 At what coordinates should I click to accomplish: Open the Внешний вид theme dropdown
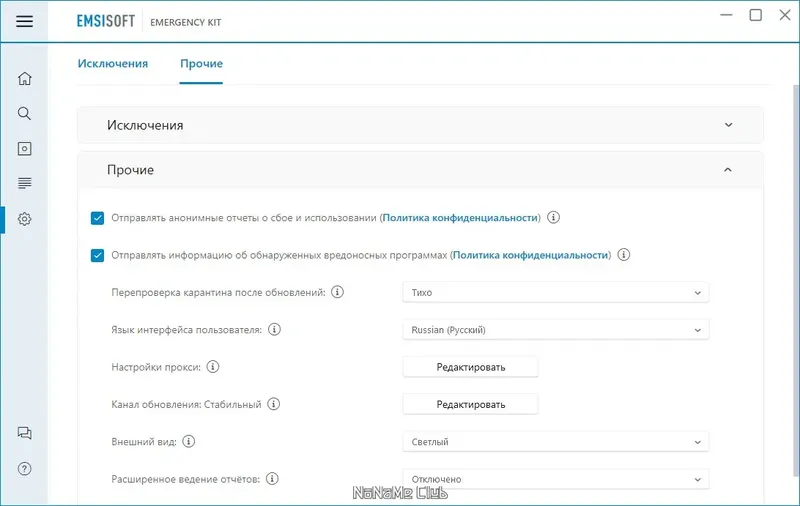click(x=555, y=441)
